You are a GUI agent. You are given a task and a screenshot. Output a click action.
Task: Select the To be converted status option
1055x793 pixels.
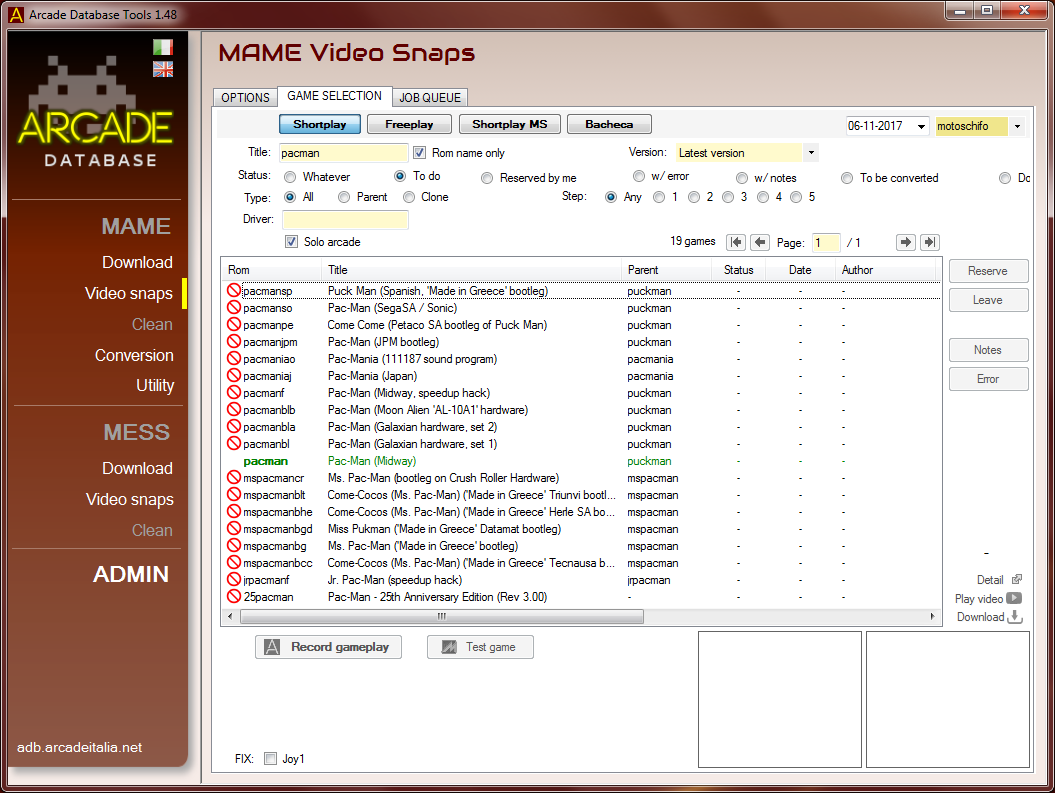tap(847, 178)
